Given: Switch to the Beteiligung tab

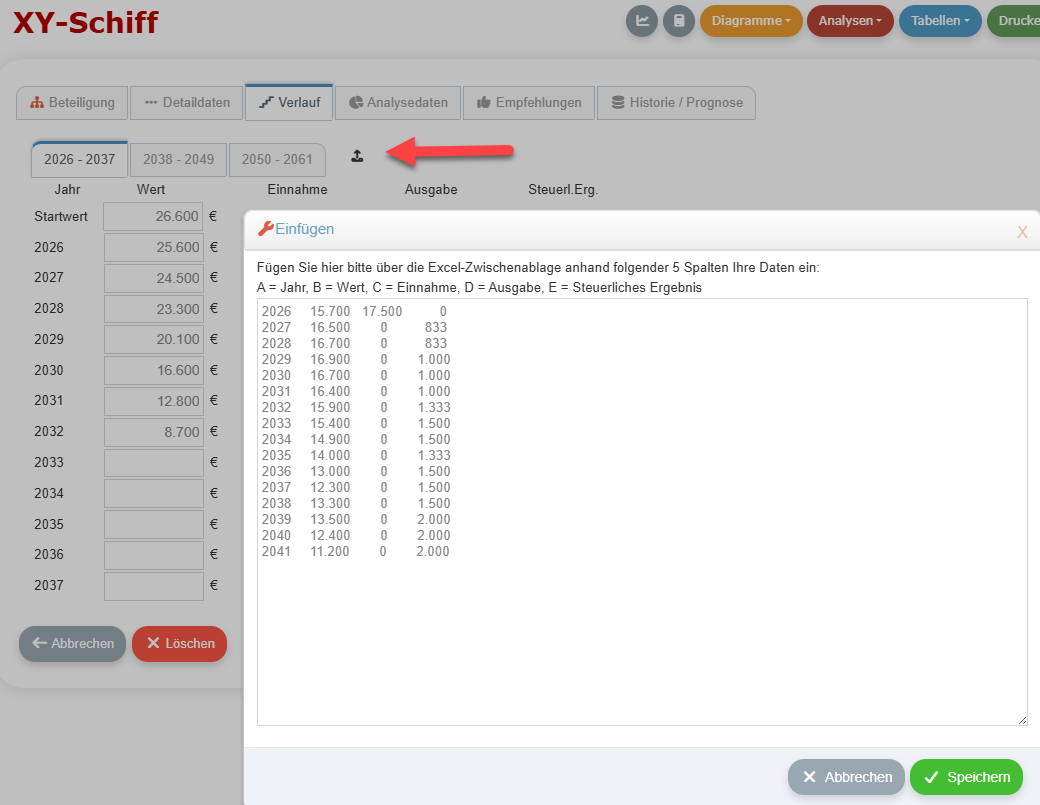Looking at the screenshot, I should tap(72, 102).
